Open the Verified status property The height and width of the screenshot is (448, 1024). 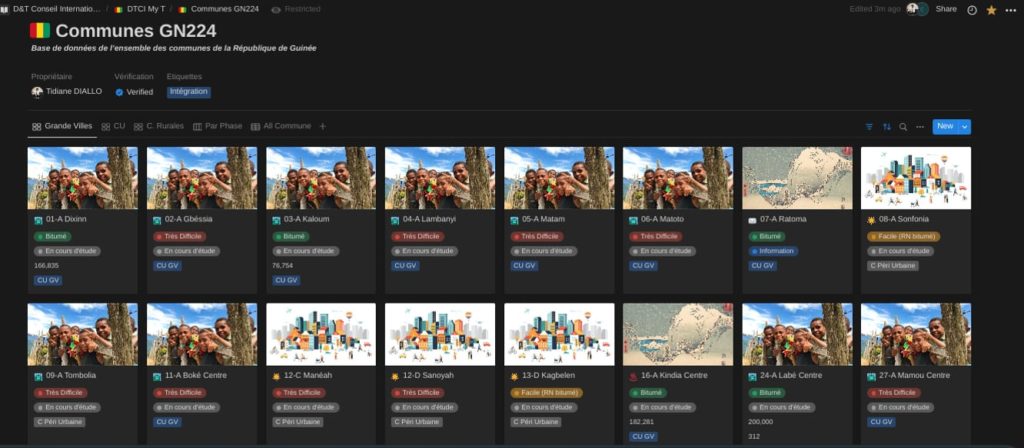tap(134, 92)
